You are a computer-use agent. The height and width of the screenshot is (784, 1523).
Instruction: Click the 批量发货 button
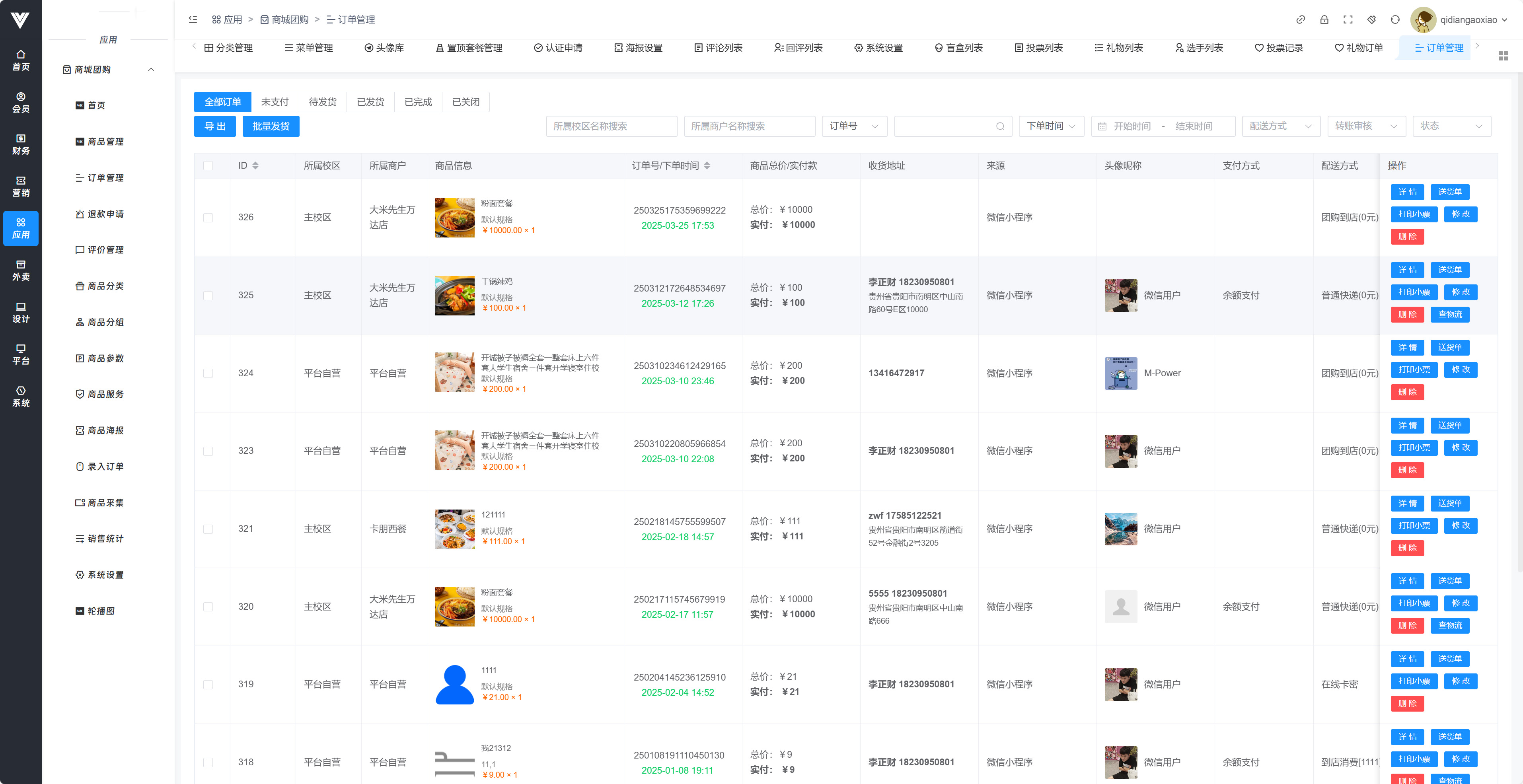(x=271, y=126)
